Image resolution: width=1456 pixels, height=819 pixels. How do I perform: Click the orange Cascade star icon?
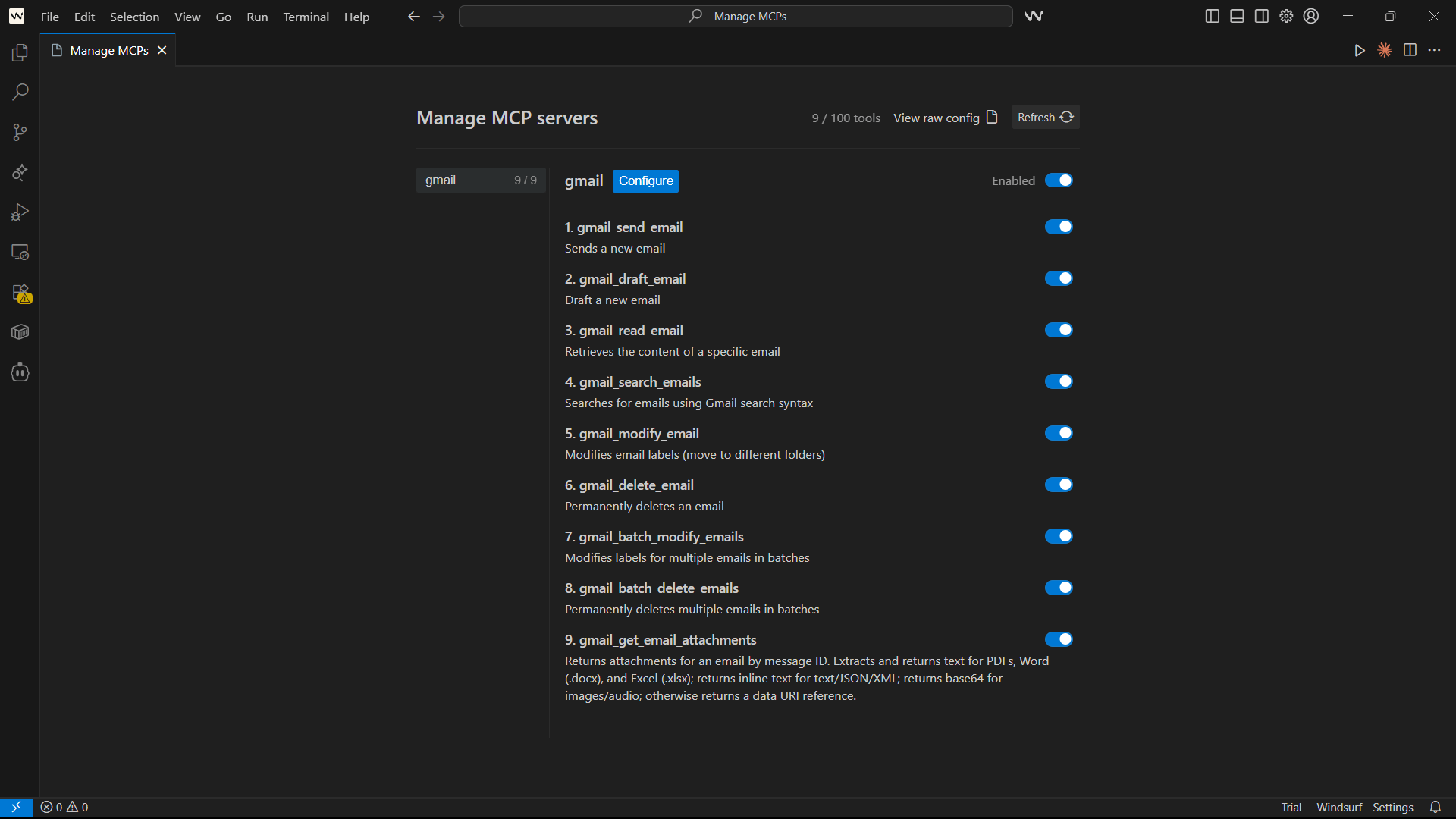point(1385,50)
